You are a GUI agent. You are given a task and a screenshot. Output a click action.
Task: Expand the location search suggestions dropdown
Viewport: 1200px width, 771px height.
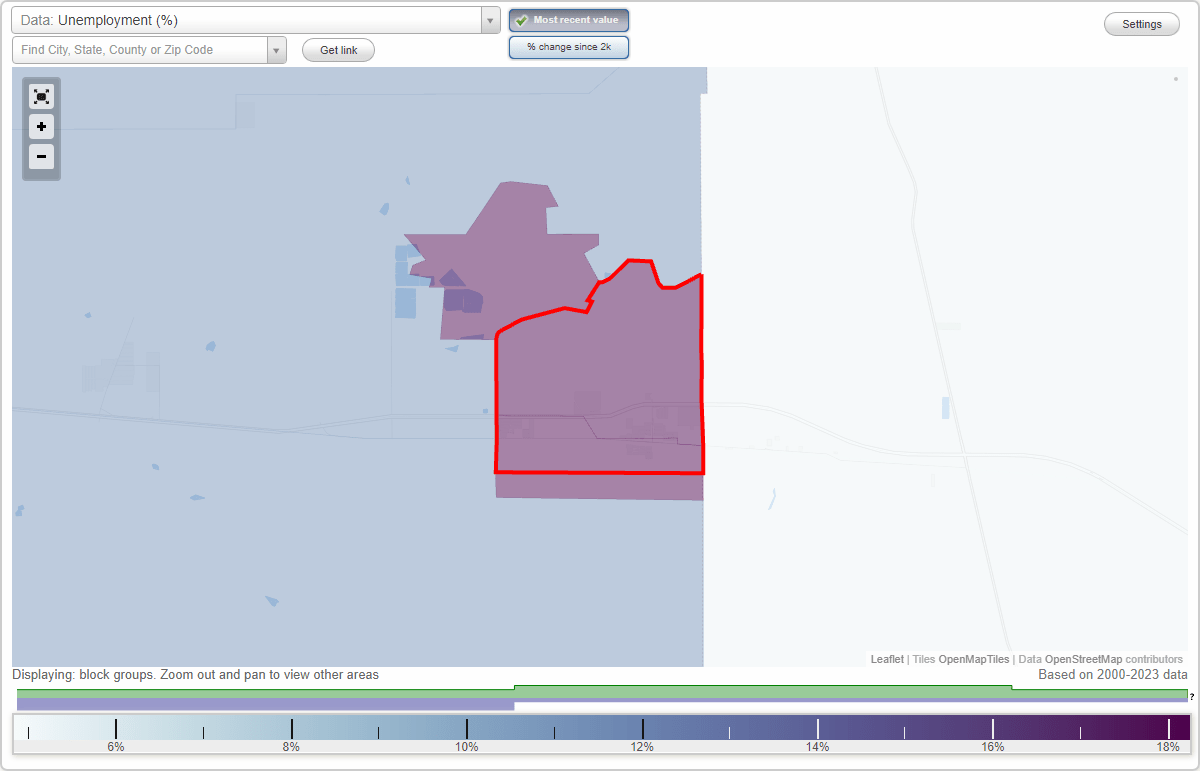tap(278, 49)
